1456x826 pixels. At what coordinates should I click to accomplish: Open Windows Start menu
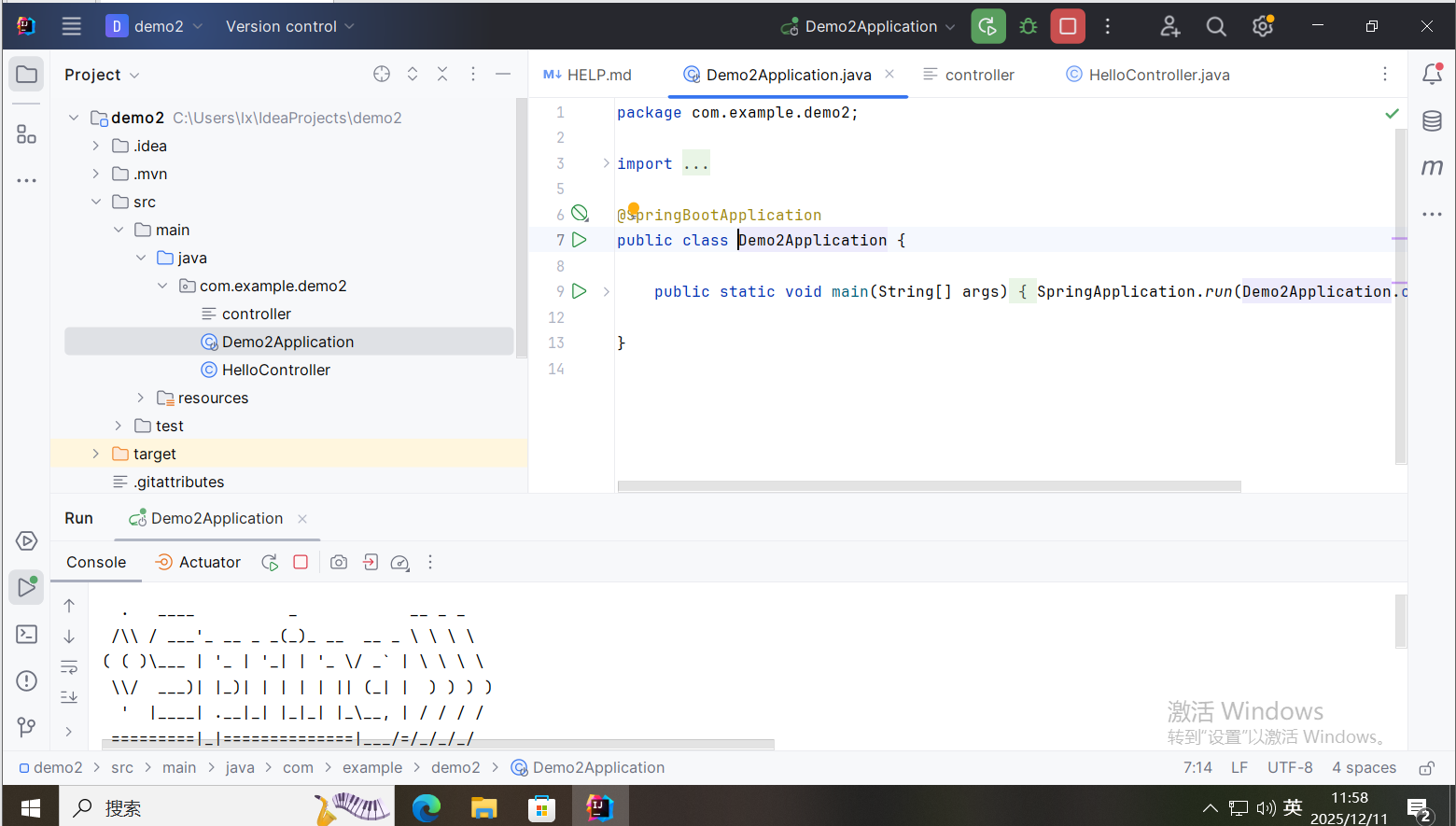(x=31, y=807)
